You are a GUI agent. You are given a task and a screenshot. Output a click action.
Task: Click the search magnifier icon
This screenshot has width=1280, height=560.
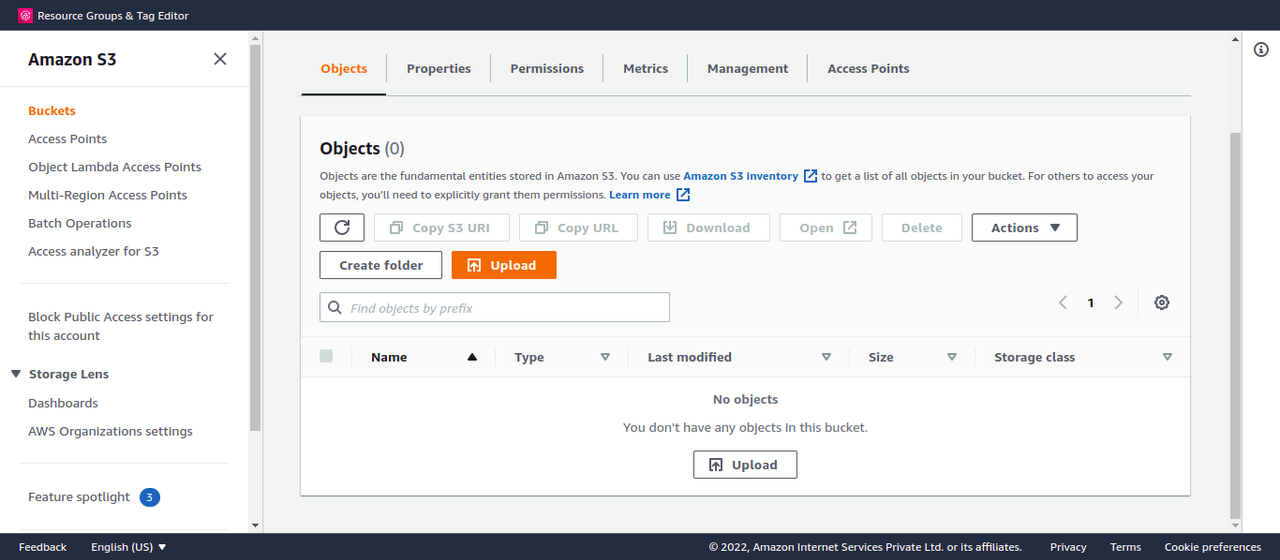[x=335, y=308]
